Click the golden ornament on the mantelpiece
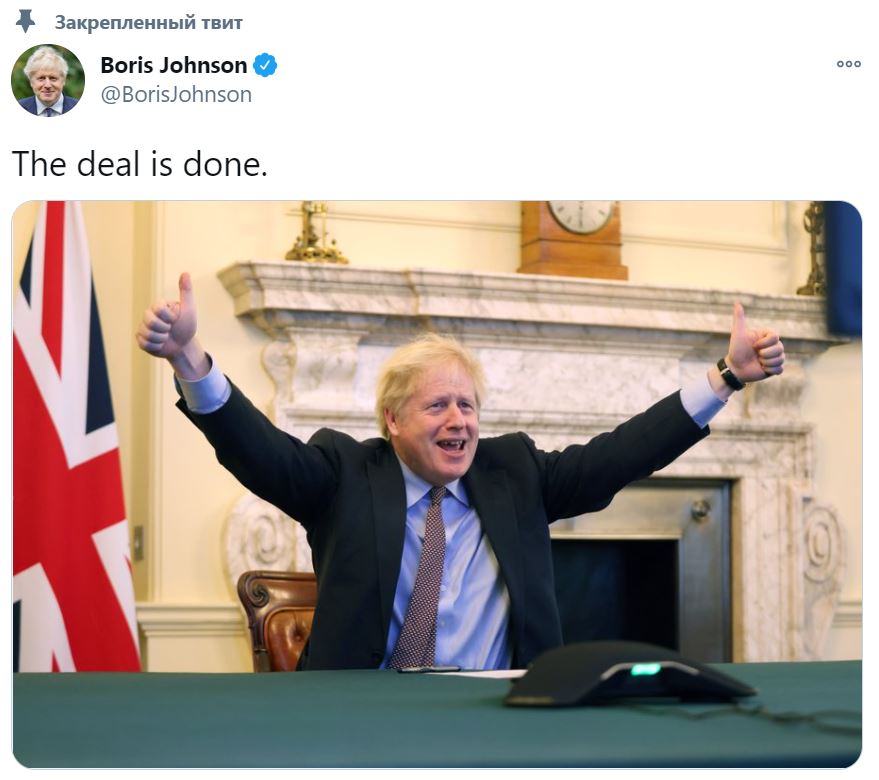Viewport: 879px width, 780px height. (x=316, y=233)
